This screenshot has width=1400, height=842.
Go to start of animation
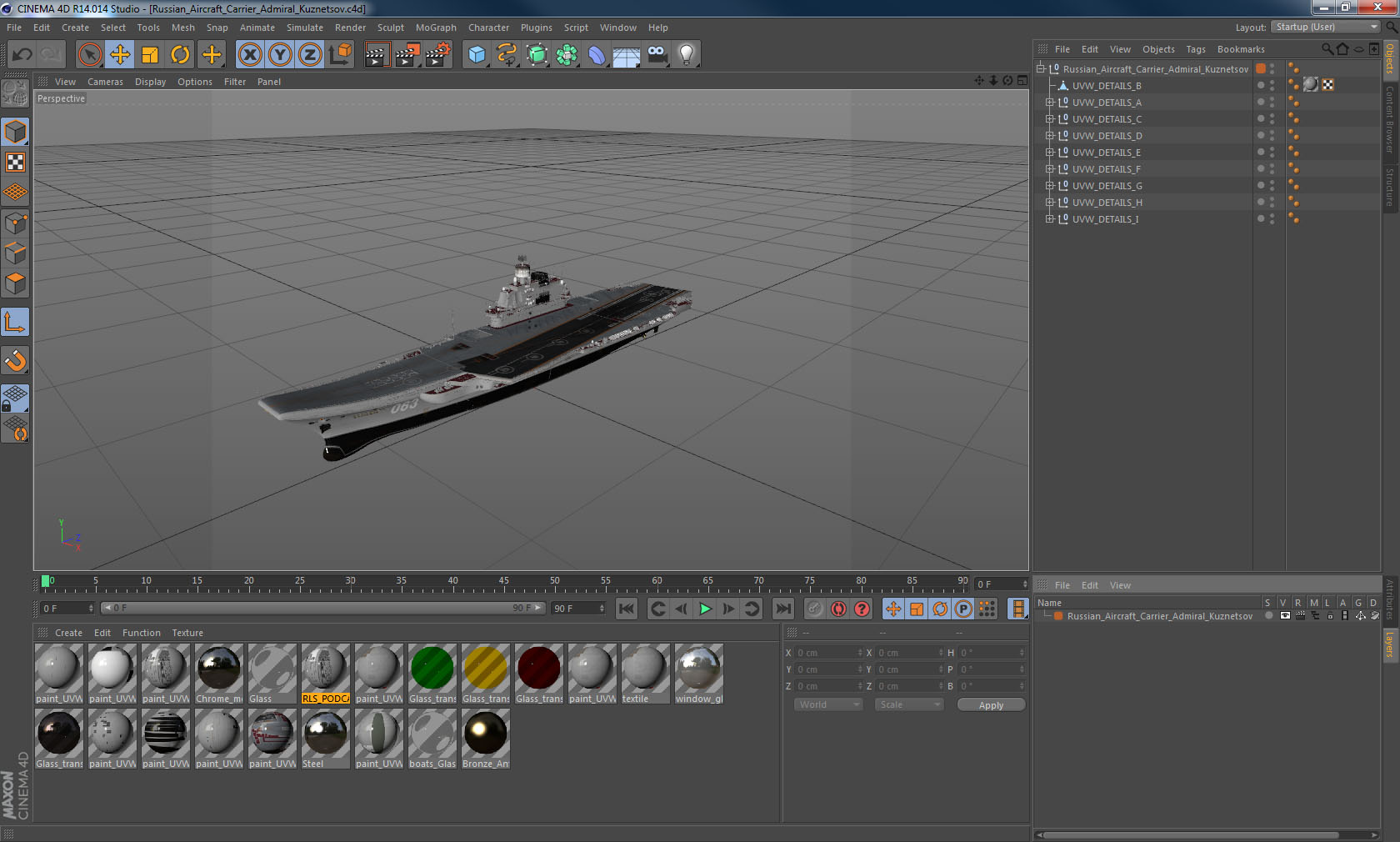627,609
